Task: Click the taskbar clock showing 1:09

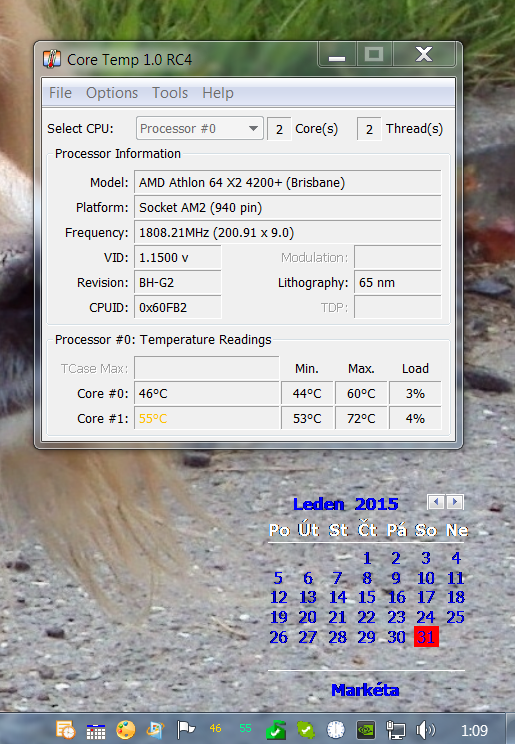Action: coord(475,730)
